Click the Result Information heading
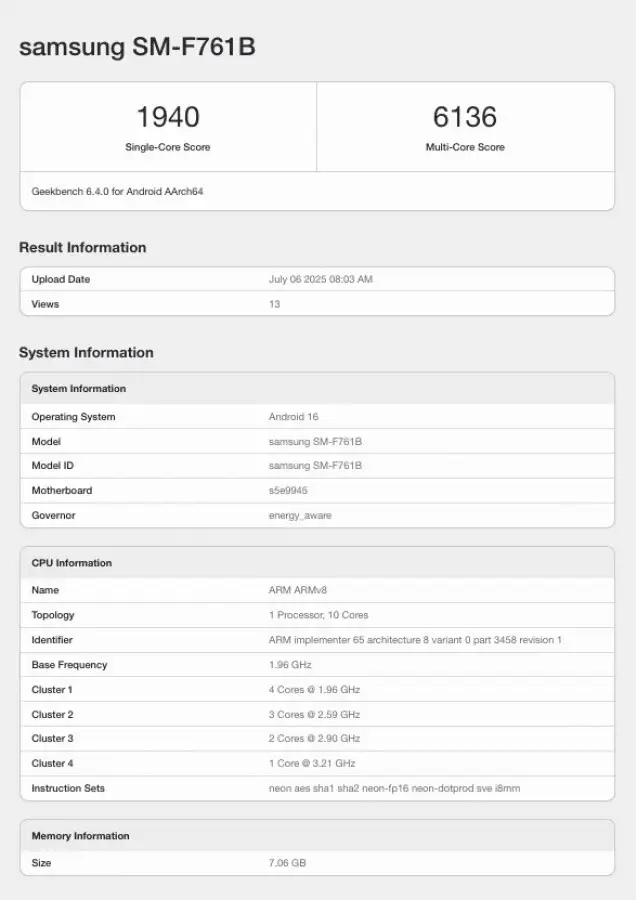The height and width of the screenshot is (900, 636). (83, 247)
